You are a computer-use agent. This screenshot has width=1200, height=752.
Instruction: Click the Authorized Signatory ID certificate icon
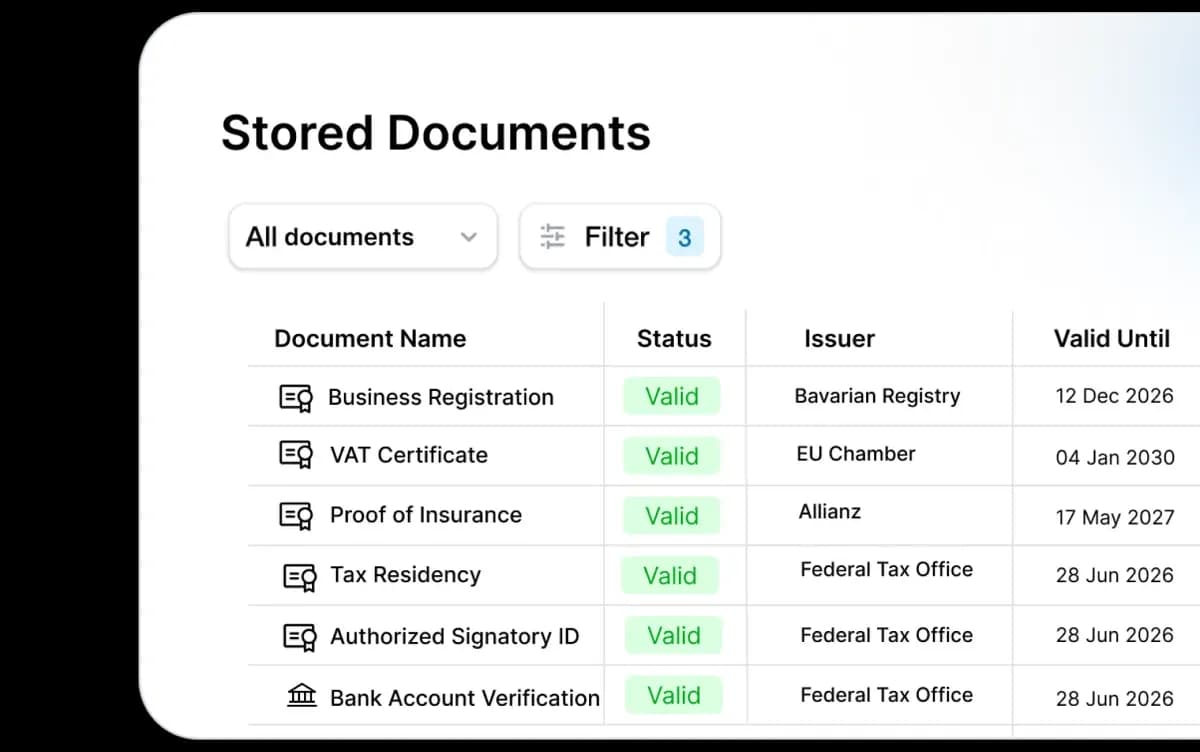[x=300, y=637]
